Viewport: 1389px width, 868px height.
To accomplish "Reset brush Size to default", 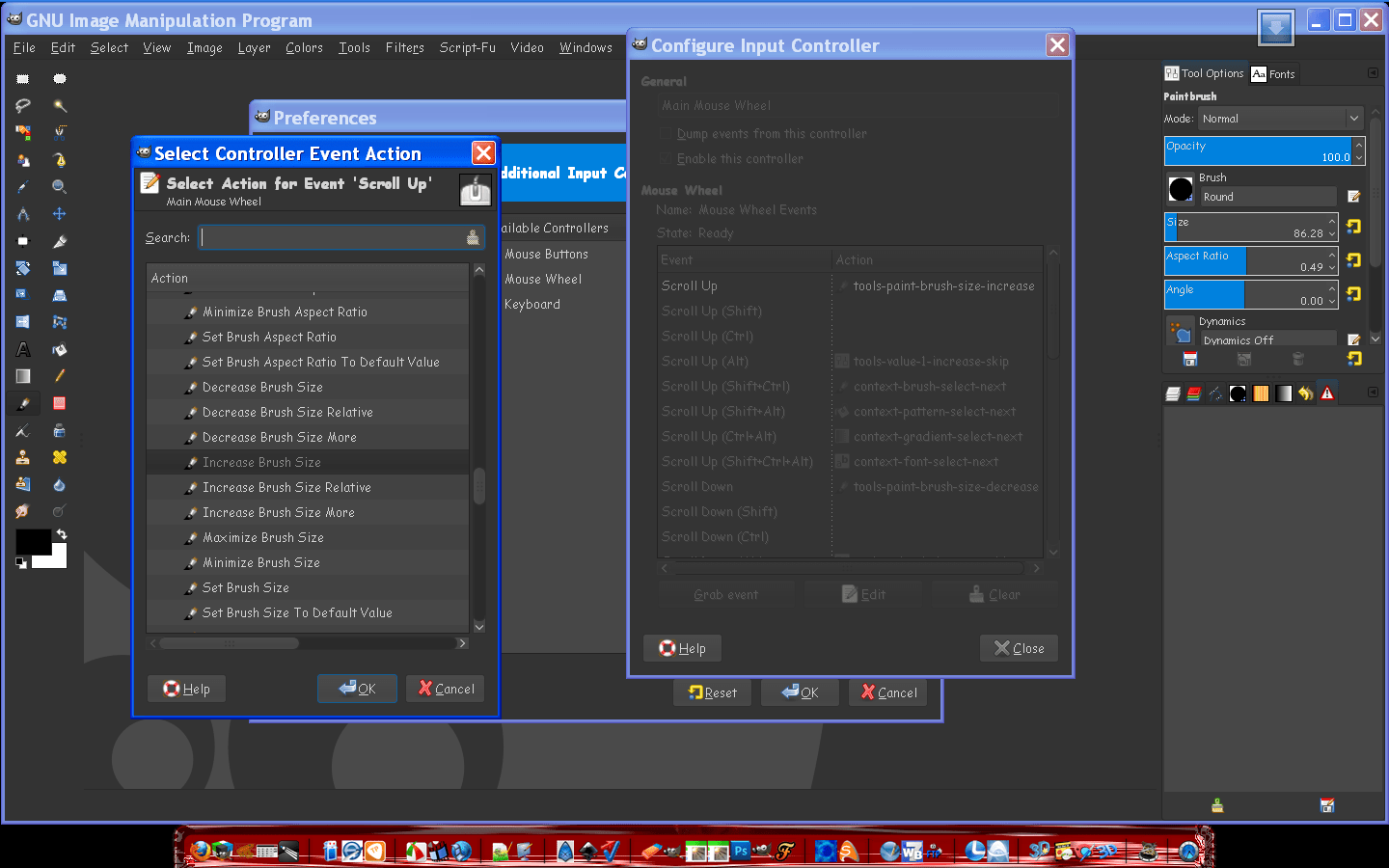I will [x=1354, y=227].
